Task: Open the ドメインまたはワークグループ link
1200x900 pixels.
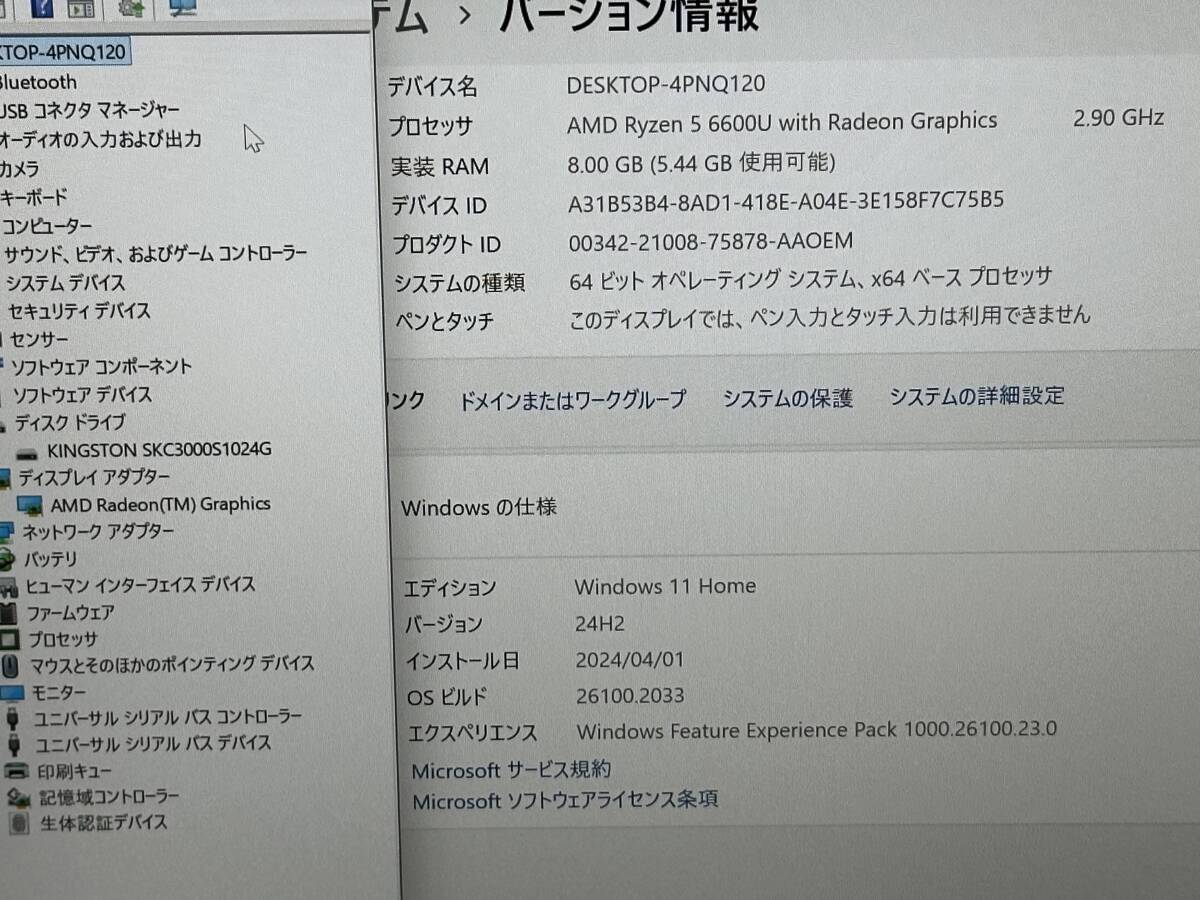Action: pyautogui.click(x=572, y=401)
